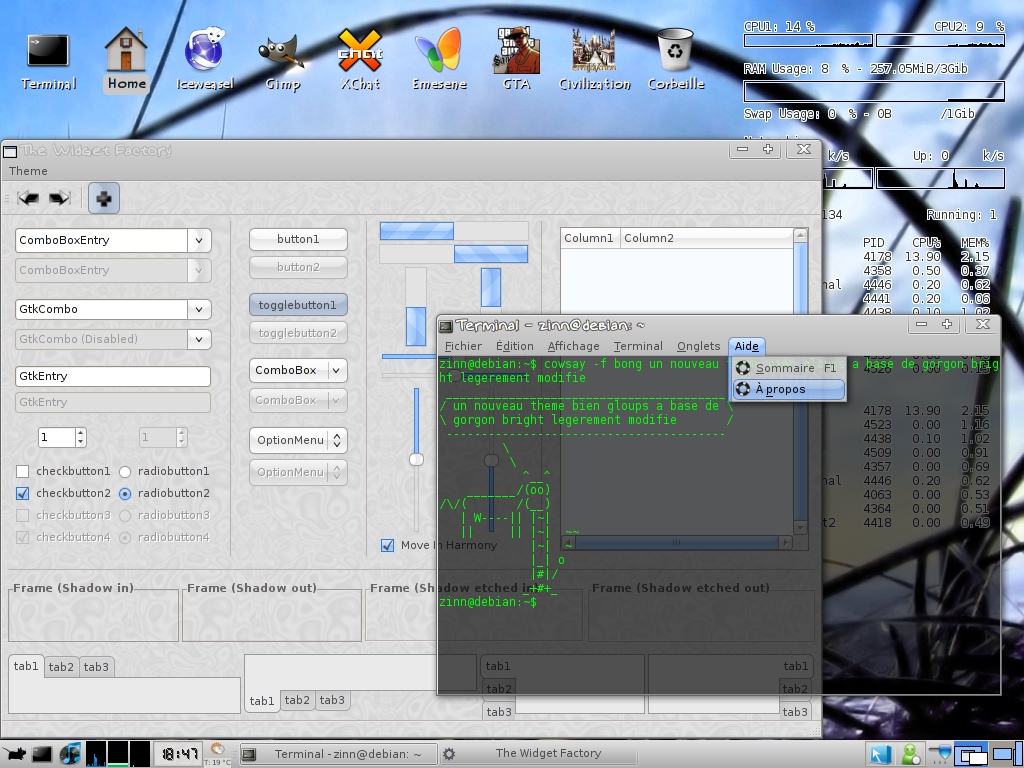Click the panel clock showing 18:47

180,755
